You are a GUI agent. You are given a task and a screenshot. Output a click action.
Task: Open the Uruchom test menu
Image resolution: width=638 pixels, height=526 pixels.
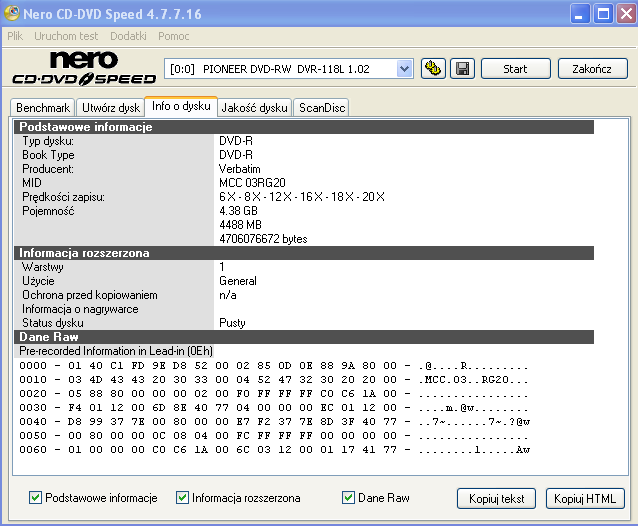point(66,36)
